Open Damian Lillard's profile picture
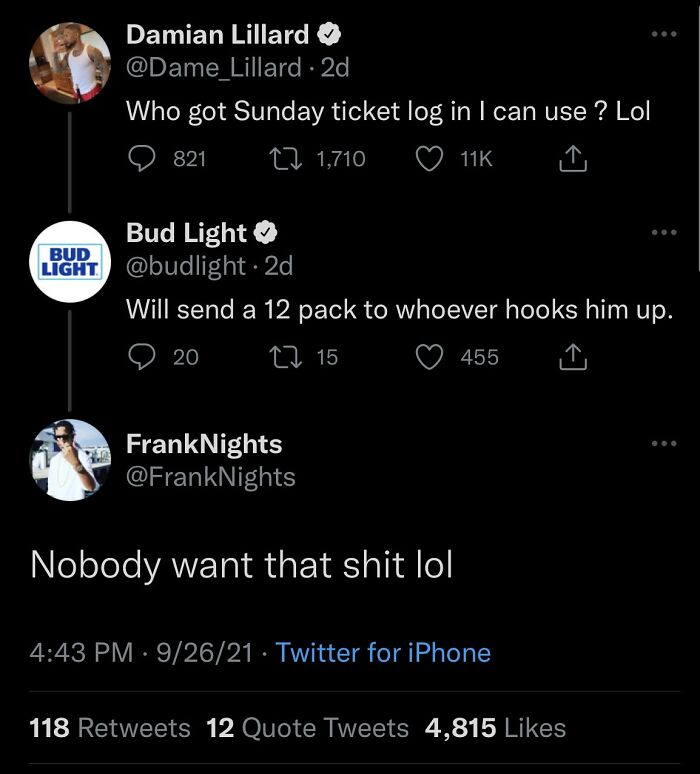 [x=69, y=62]
